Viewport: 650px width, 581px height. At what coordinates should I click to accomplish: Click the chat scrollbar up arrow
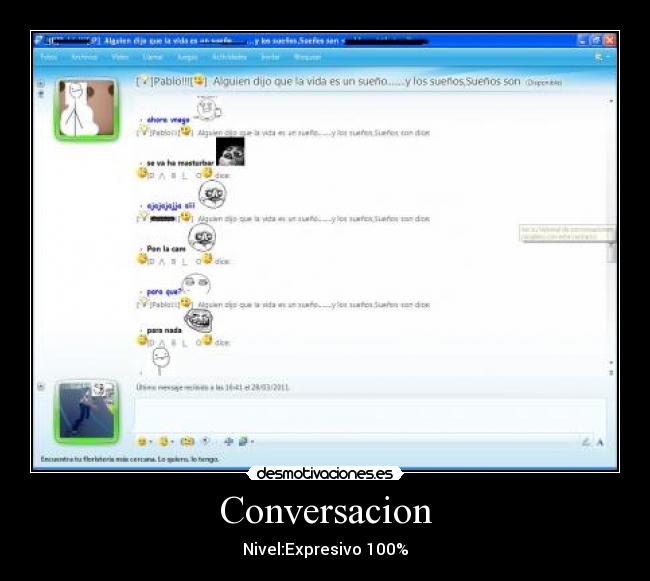pos(611,101)
